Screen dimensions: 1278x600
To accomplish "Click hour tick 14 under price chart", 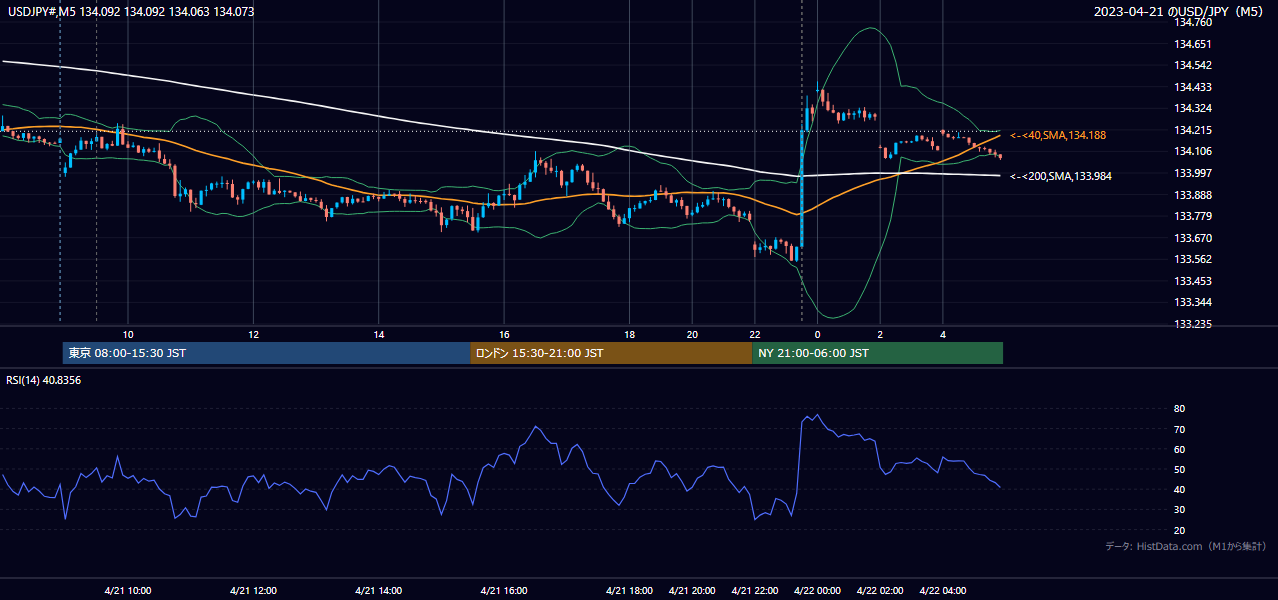I will [x=378, y=334].
